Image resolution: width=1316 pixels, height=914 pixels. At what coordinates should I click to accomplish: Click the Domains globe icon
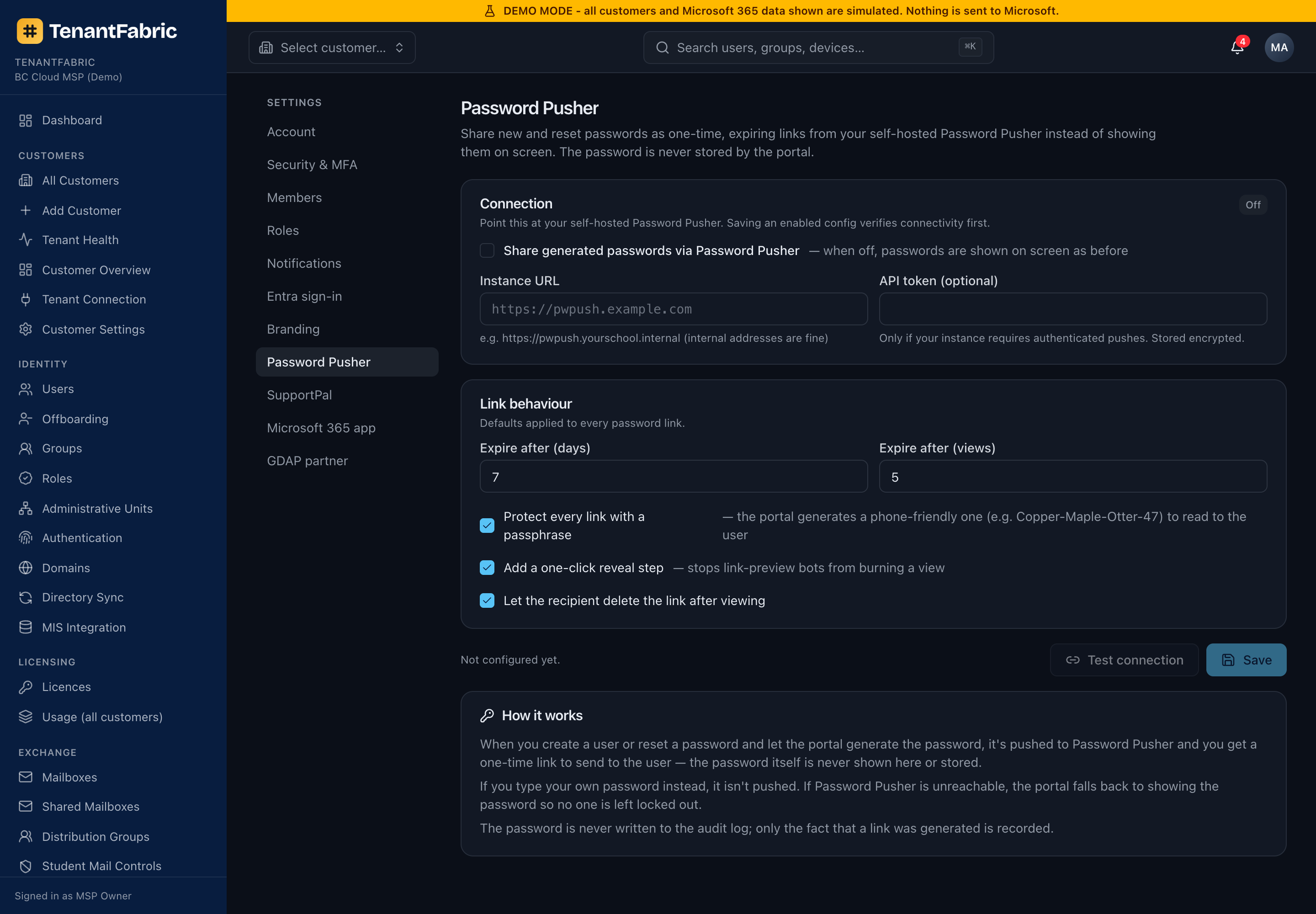point(25,568)
